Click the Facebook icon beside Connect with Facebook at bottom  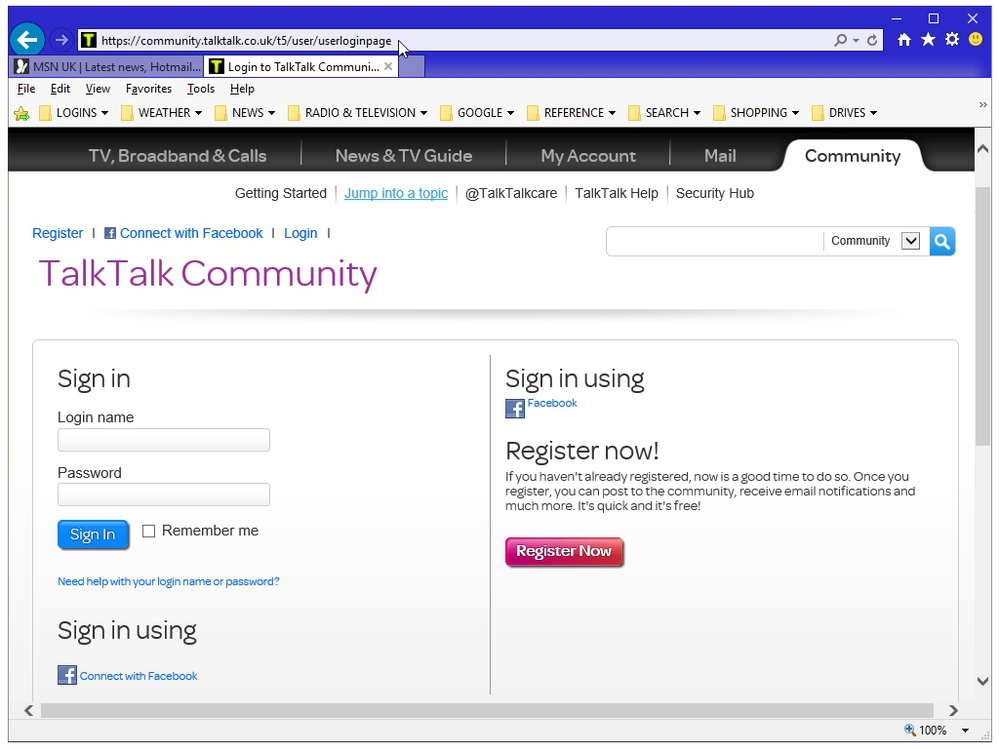(x=67, y=674)
